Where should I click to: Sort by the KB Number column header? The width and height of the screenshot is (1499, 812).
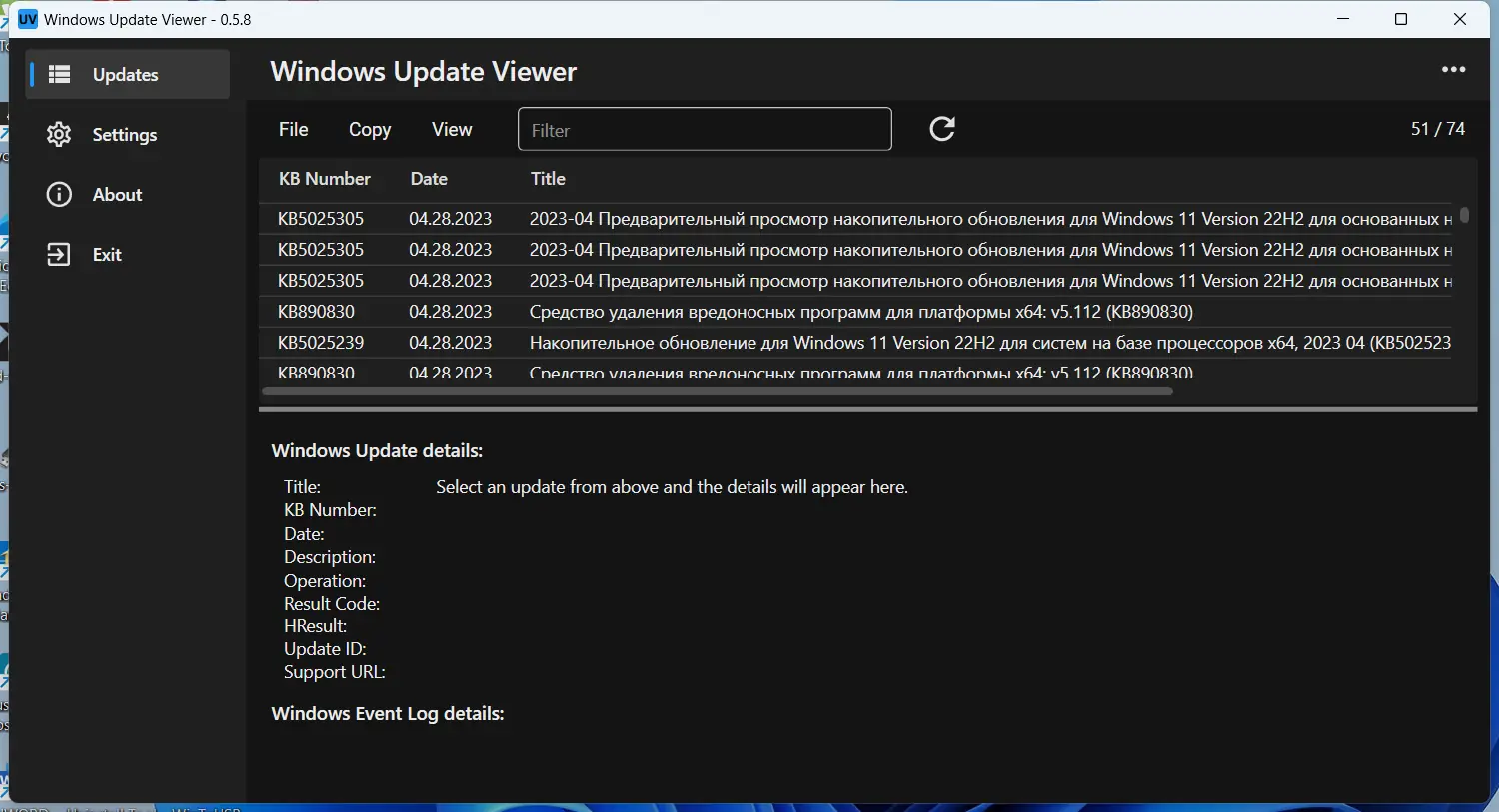325,179
